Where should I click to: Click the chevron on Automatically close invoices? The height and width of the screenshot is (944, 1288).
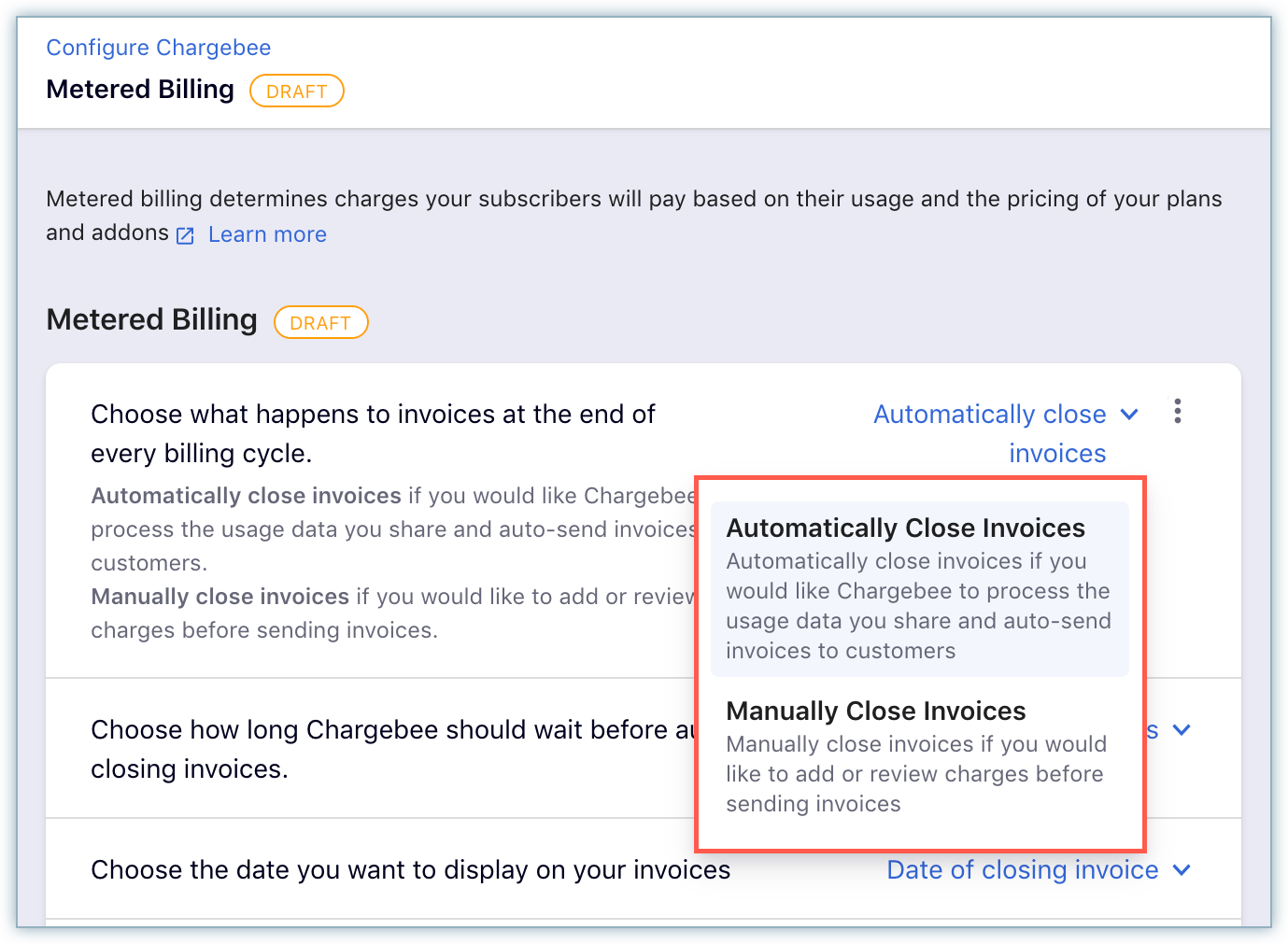click(1130, 414)
